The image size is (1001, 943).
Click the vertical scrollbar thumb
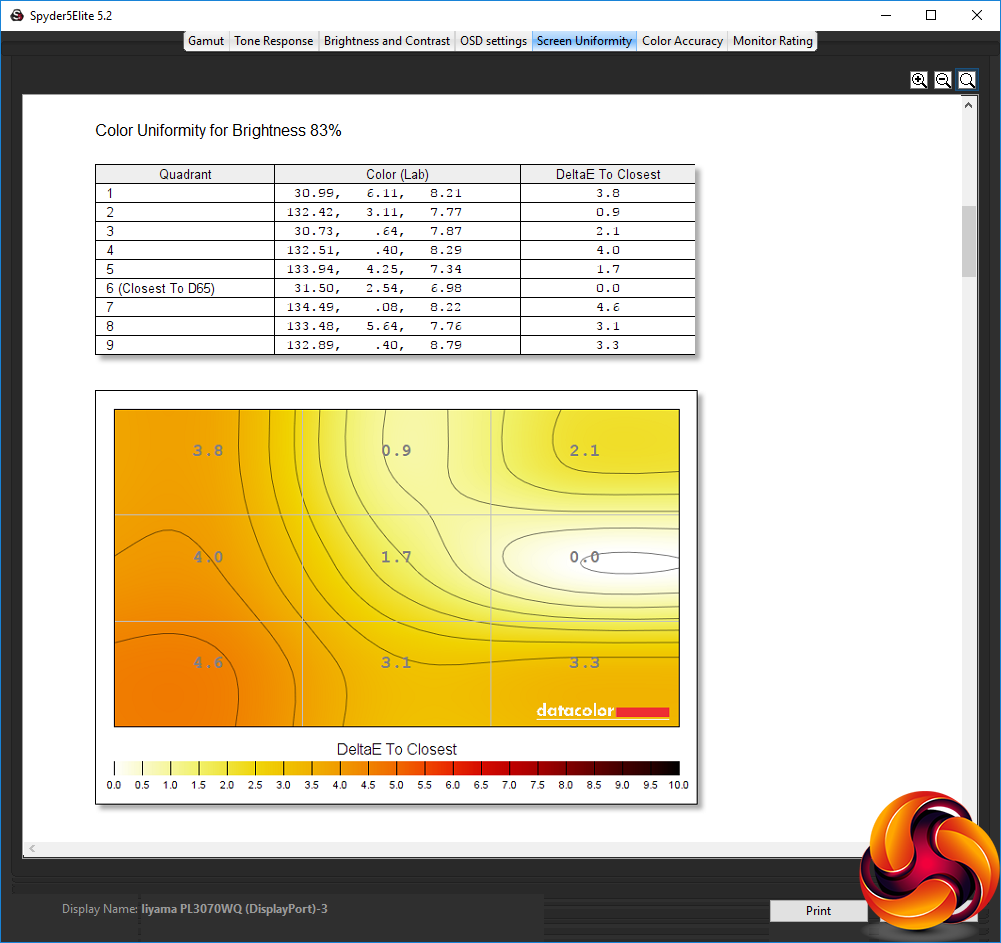coord(968,241)
